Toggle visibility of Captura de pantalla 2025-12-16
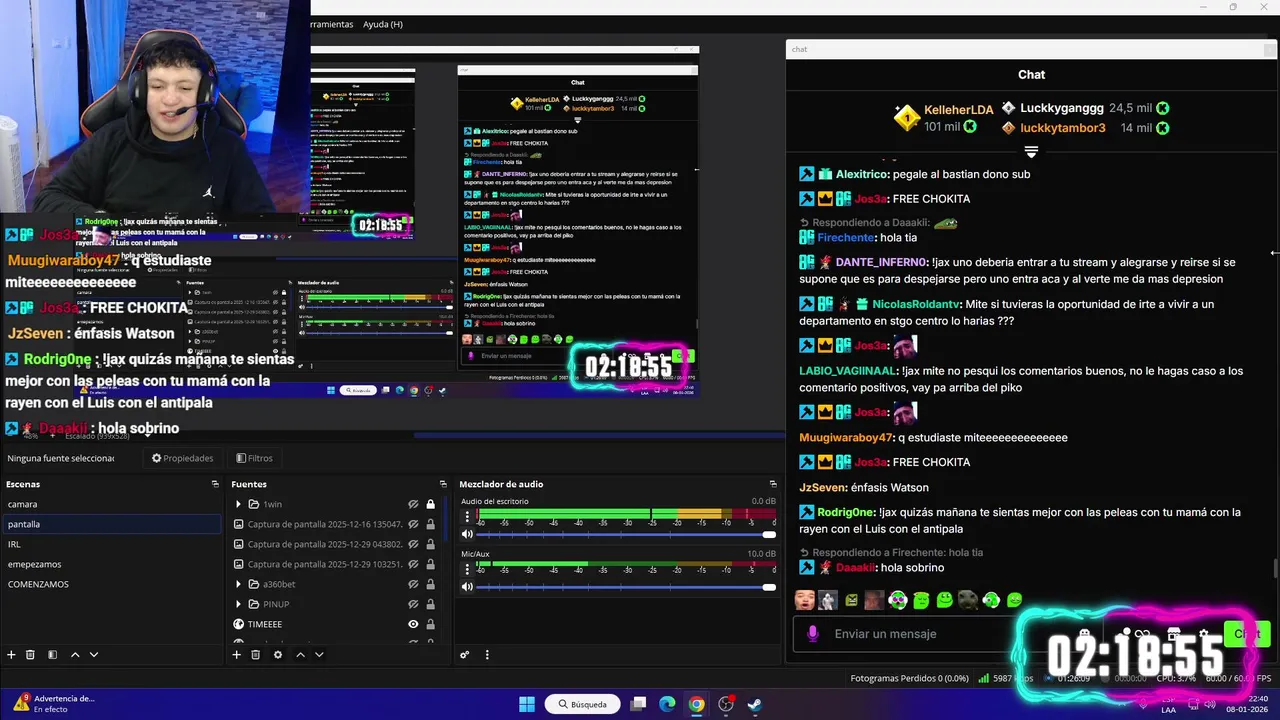Image resolution: width=1280 pixels, height=720 pixels. [413, 524]
